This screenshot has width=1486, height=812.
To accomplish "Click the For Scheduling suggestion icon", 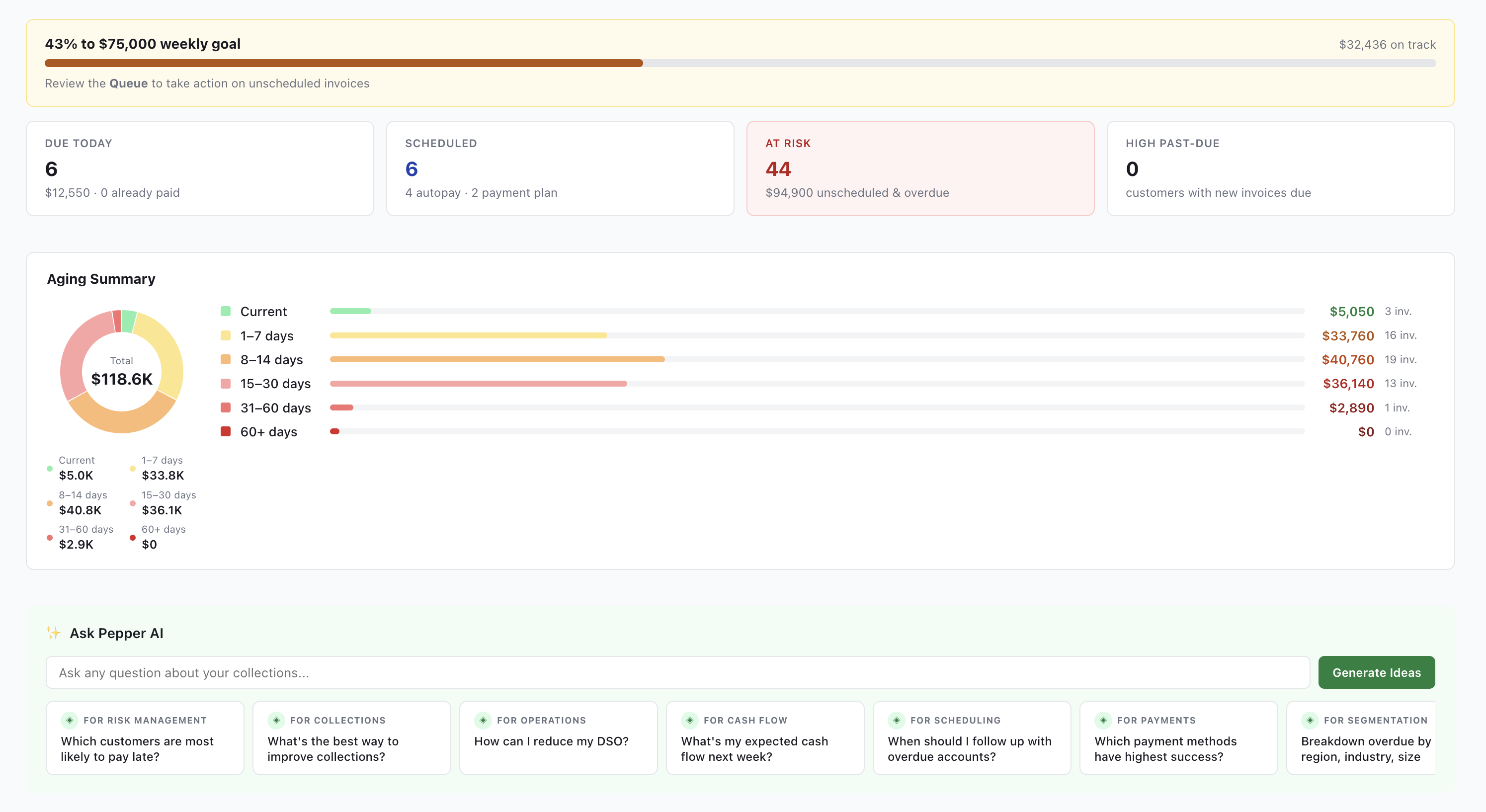I will [x=896, y=720].
